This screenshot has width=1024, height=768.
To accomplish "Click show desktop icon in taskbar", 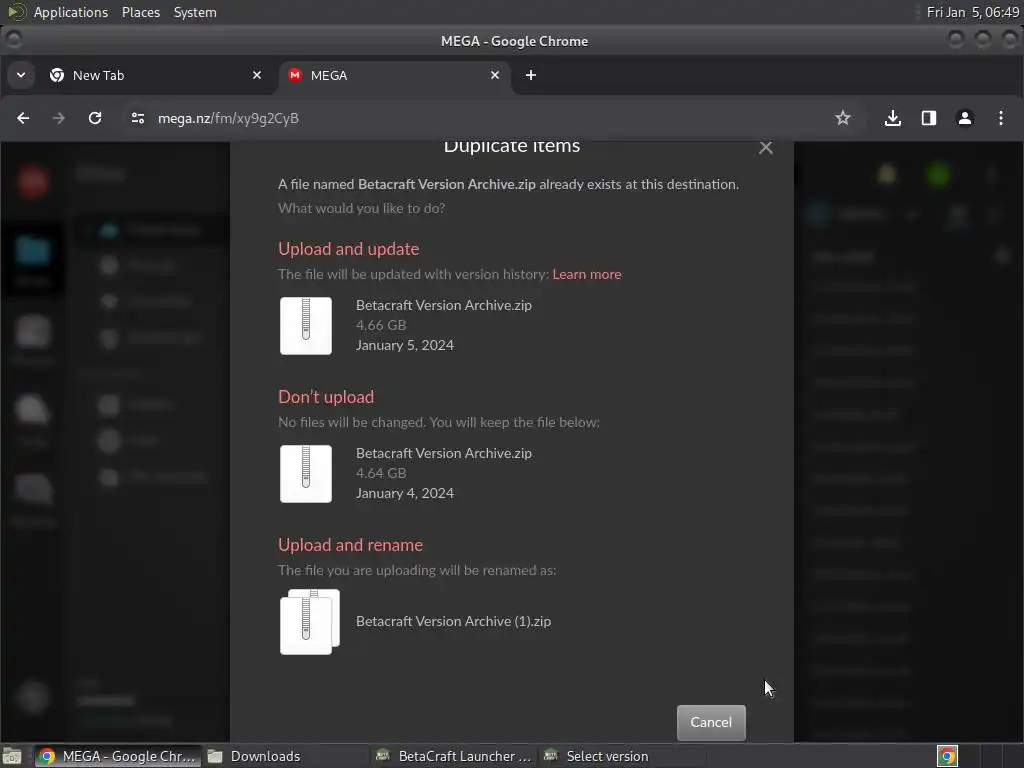I will click(12, 756).
